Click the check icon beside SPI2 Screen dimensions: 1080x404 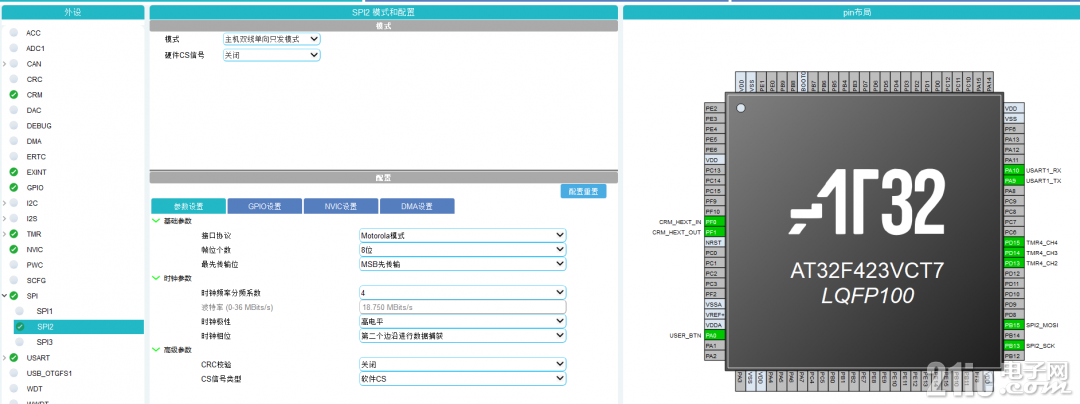click(x=20, y=327)
